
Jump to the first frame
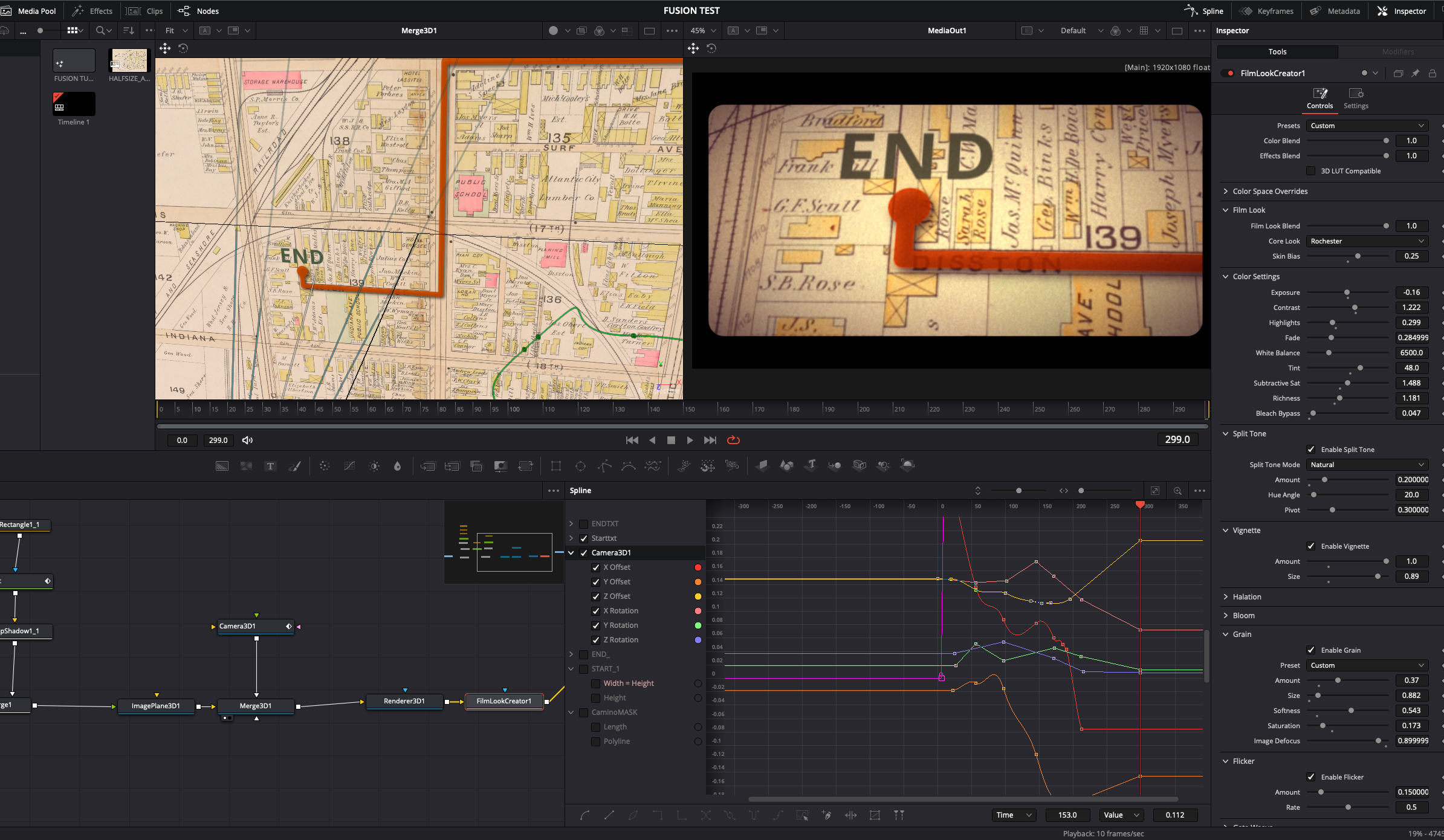[632, 441]
